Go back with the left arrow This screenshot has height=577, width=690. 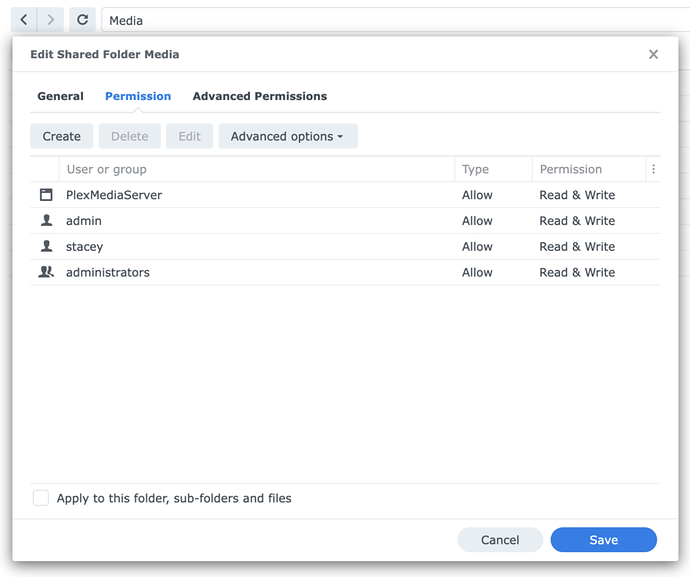point(24,20)
